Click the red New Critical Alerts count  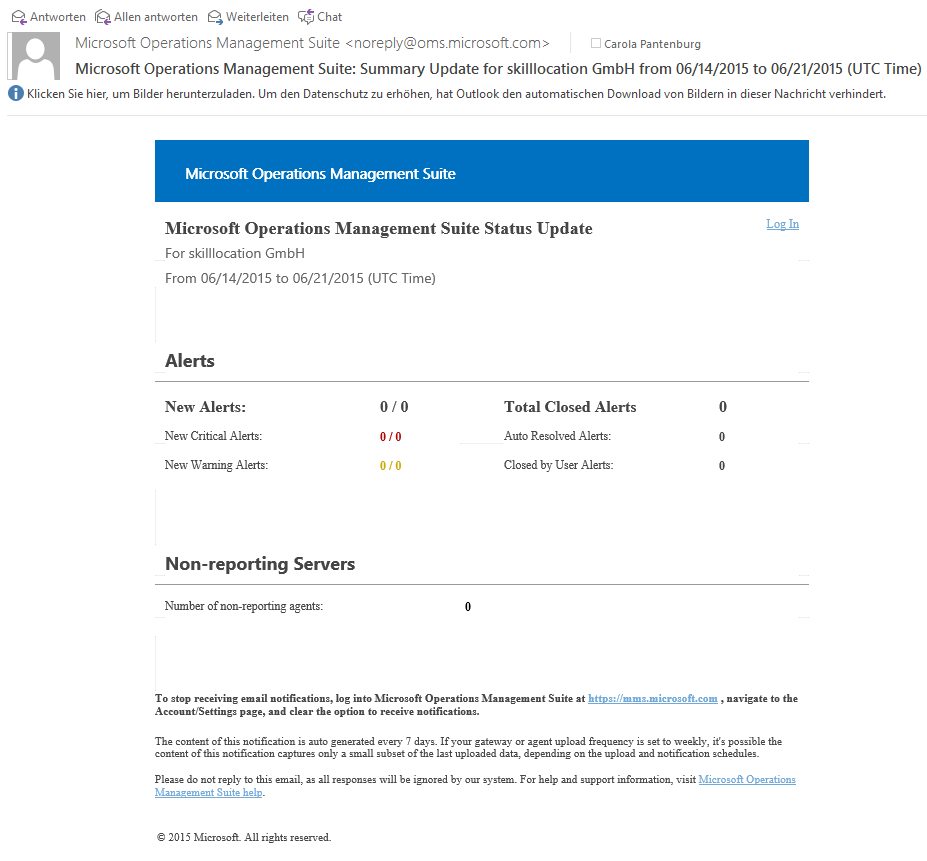390,437
